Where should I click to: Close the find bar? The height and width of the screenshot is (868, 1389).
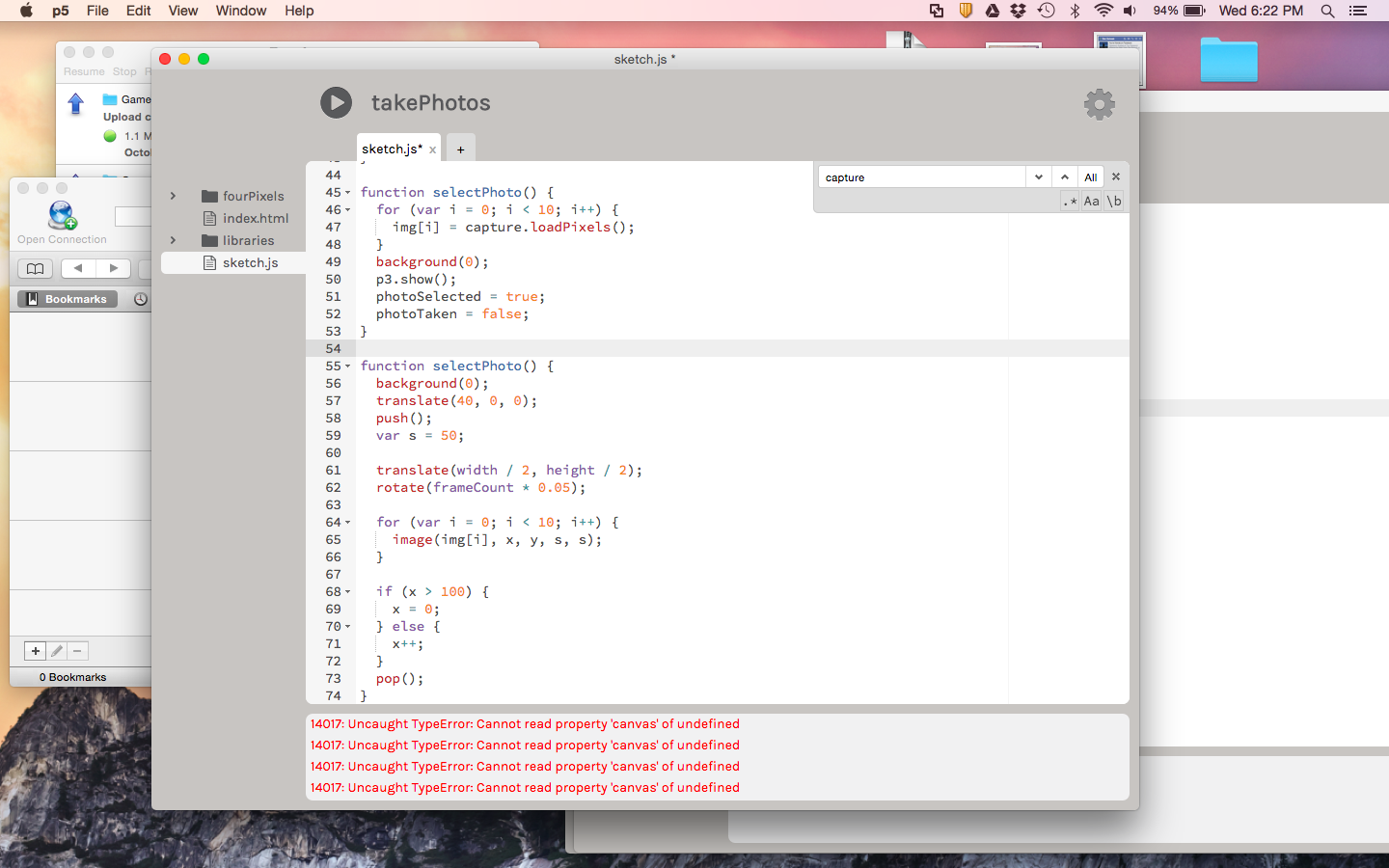pyautogui.click(x=1116, y=176)
